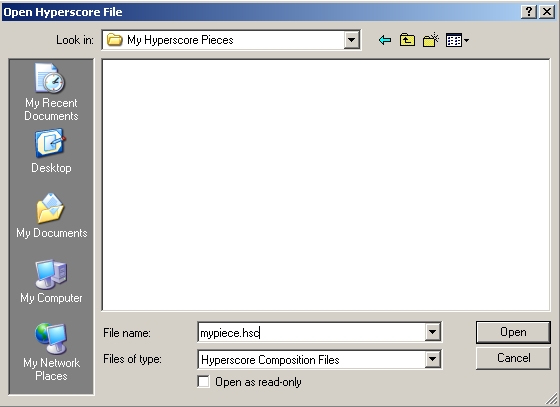
Task: Create a new folder using toolbar icon
Action: point(430,40)
